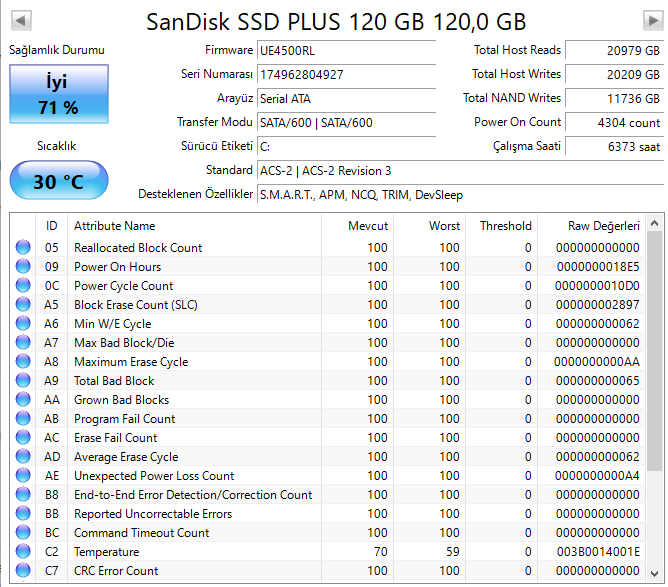Click the Temperature row status icon
This screenshot has width=668, height=587.
click(x=23, y=552)
